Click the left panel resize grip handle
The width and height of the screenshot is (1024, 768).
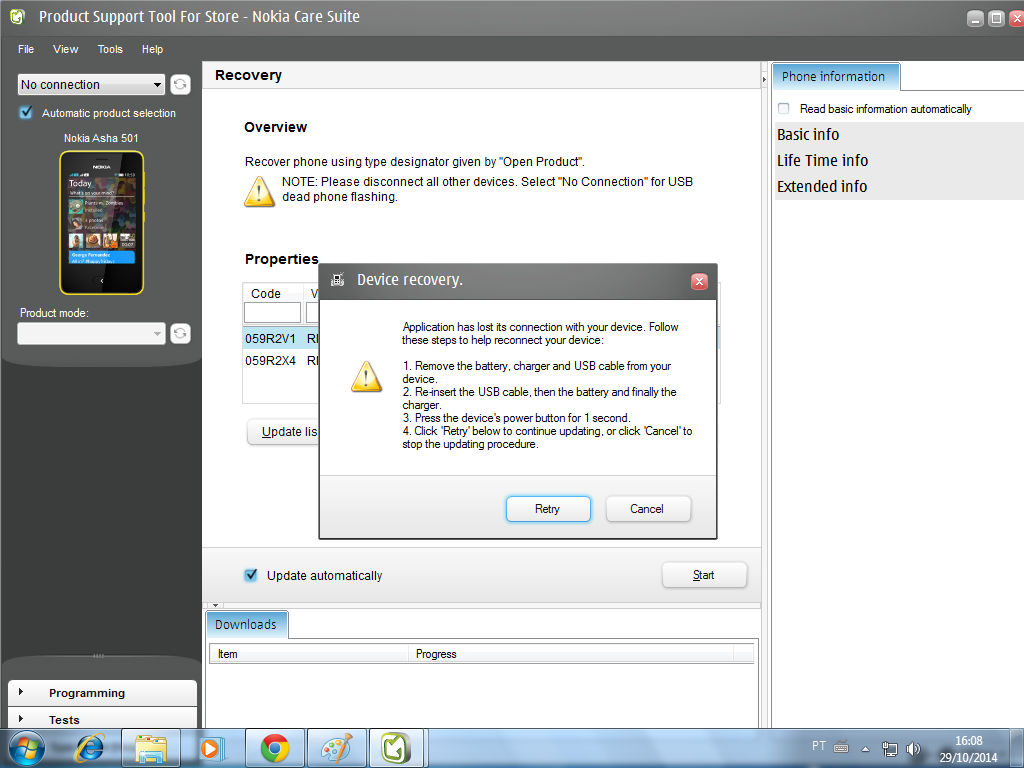(99, 656)
